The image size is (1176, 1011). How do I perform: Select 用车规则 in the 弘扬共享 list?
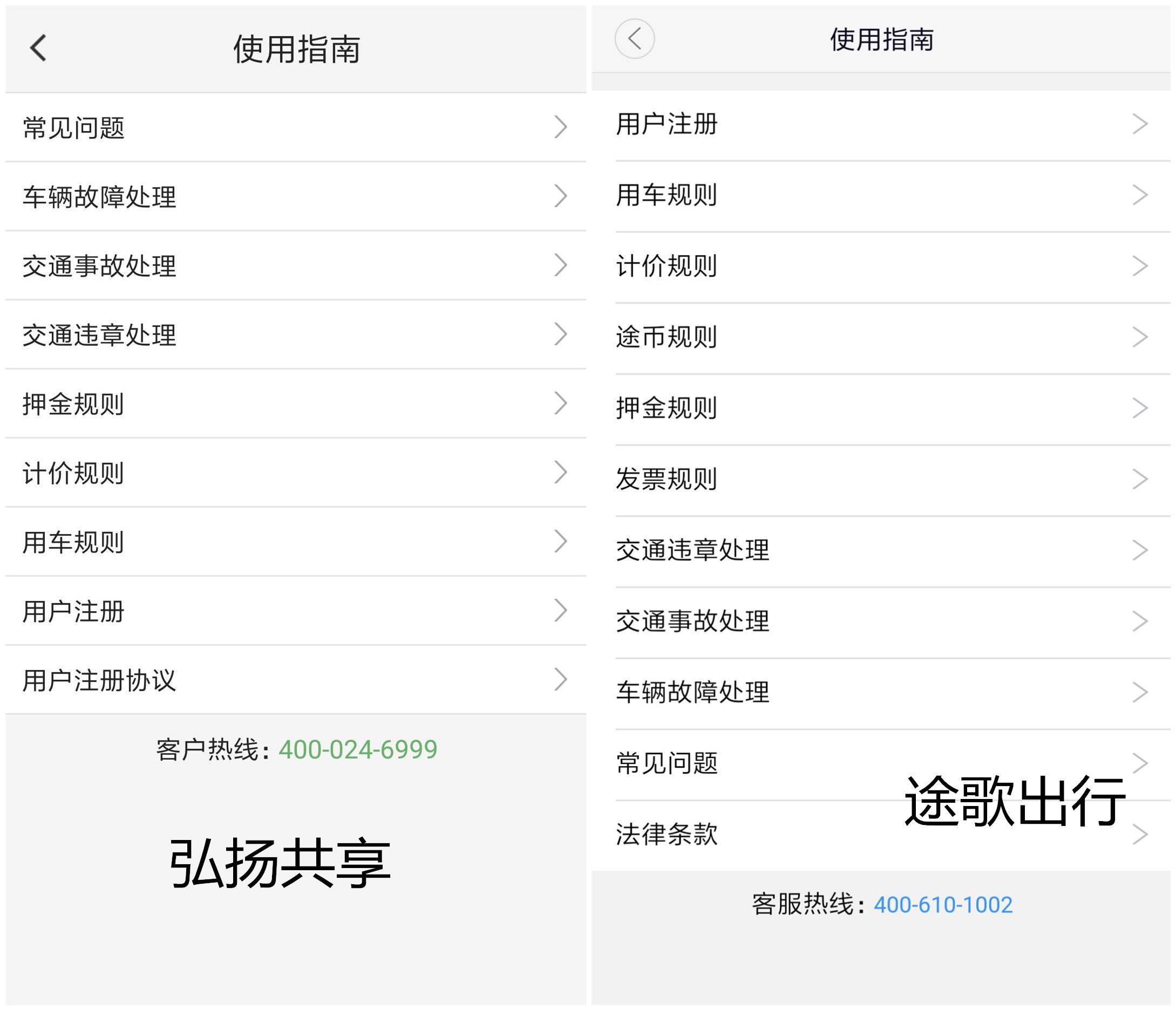(x=296, y=542)
